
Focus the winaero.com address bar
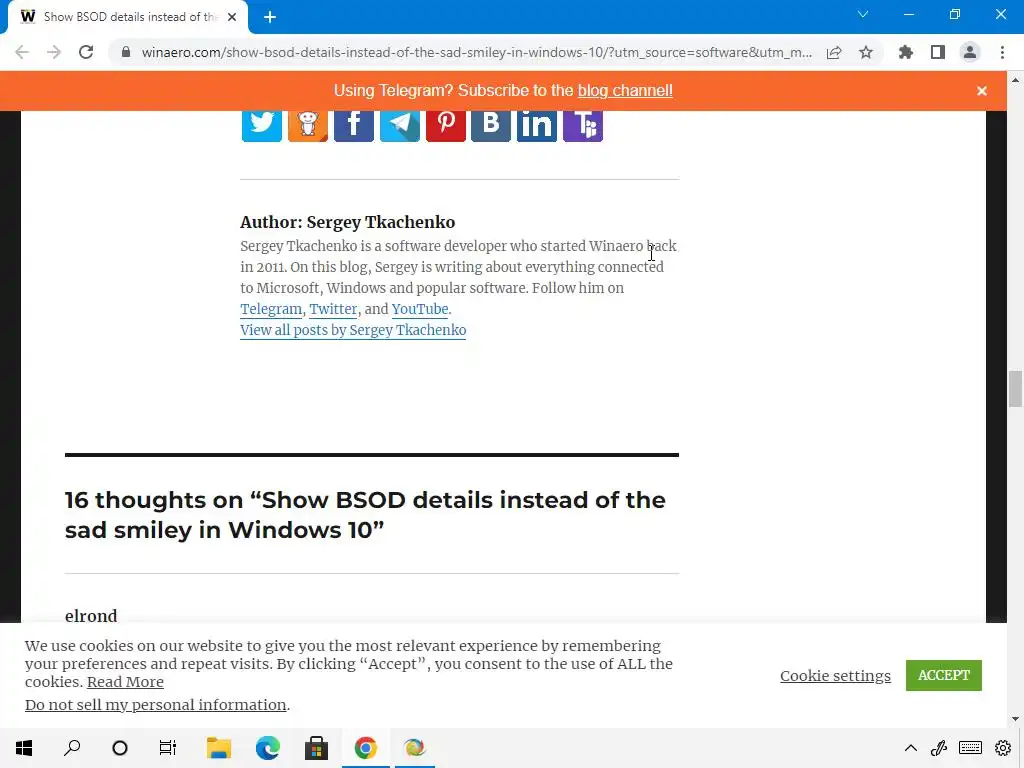477,52
